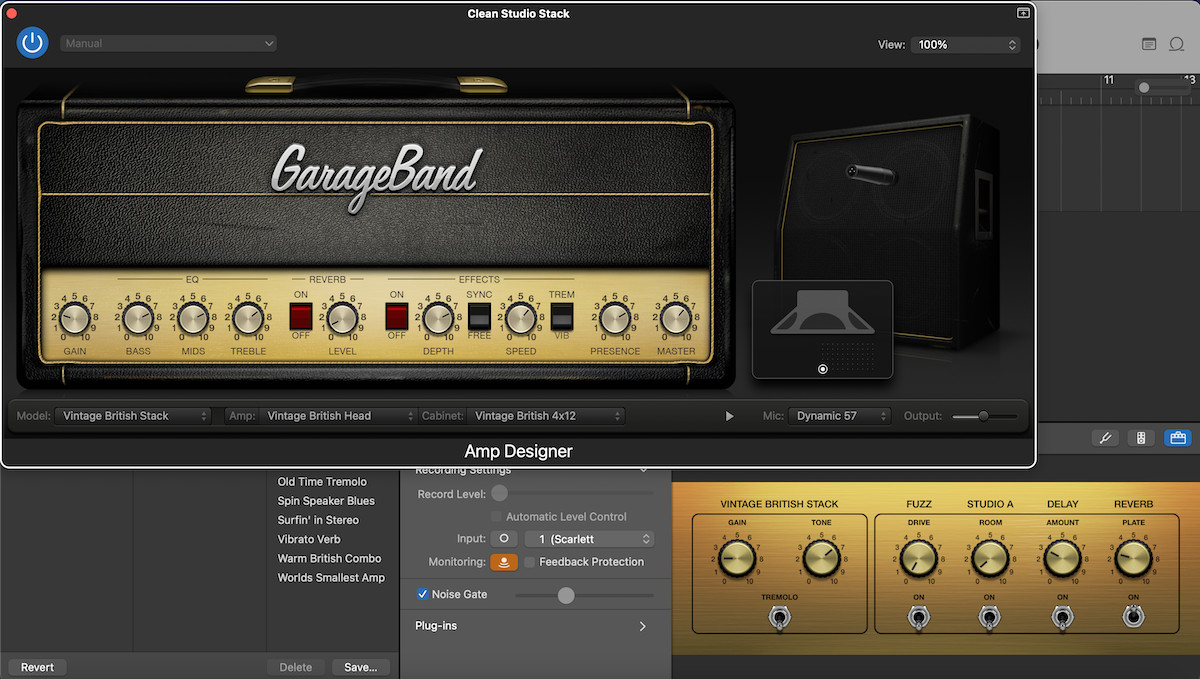This screenshot has width=1200, height=679.
Task: Open the note pad icon in toolbar
Action: click(x=1149, y=44)
